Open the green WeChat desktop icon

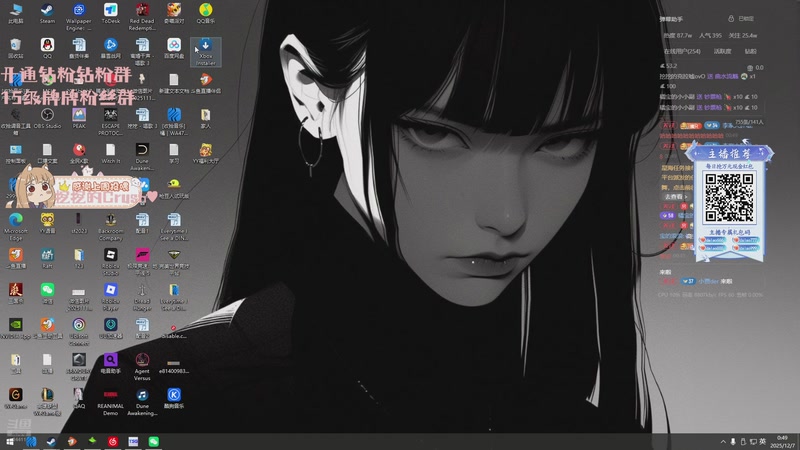pyautogui.click(x=47, y=293)
